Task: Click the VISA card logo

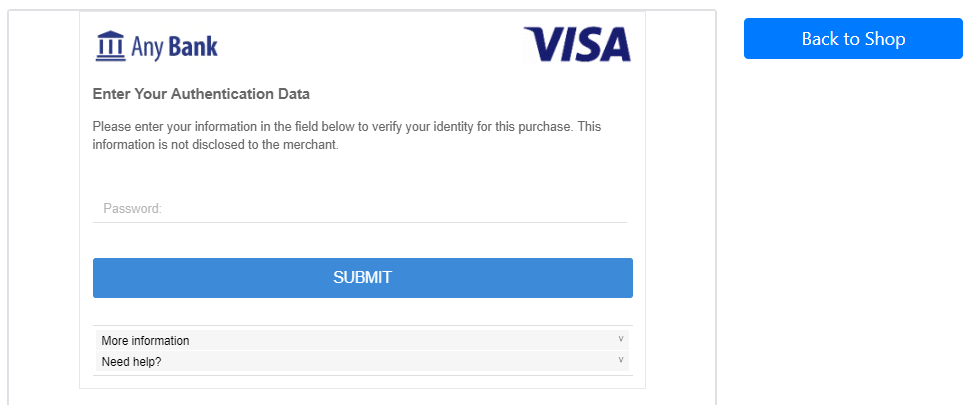Action: [x=577, y=45]
